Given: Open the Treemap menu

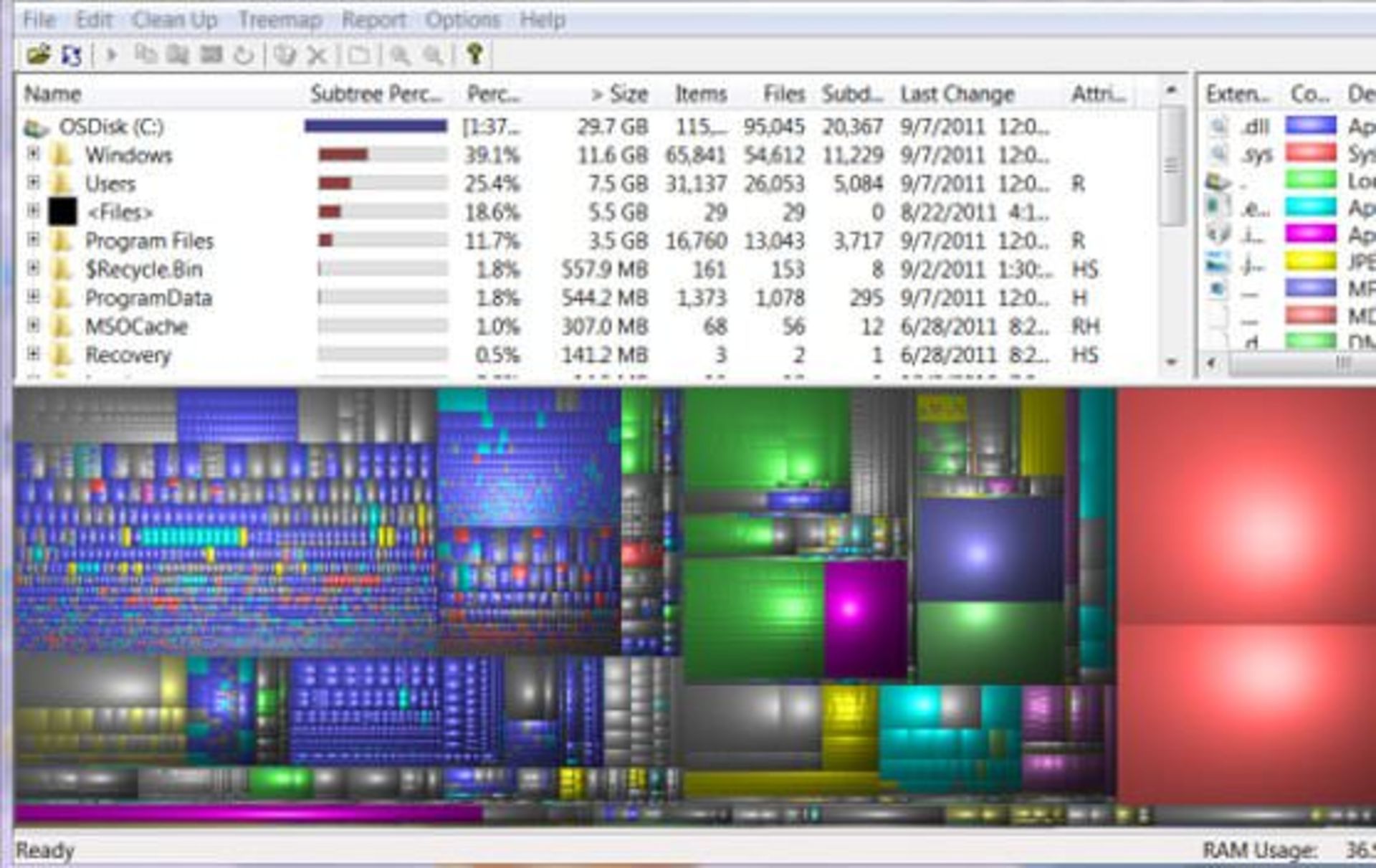Looking at the screenshot, I should point(279,20).
